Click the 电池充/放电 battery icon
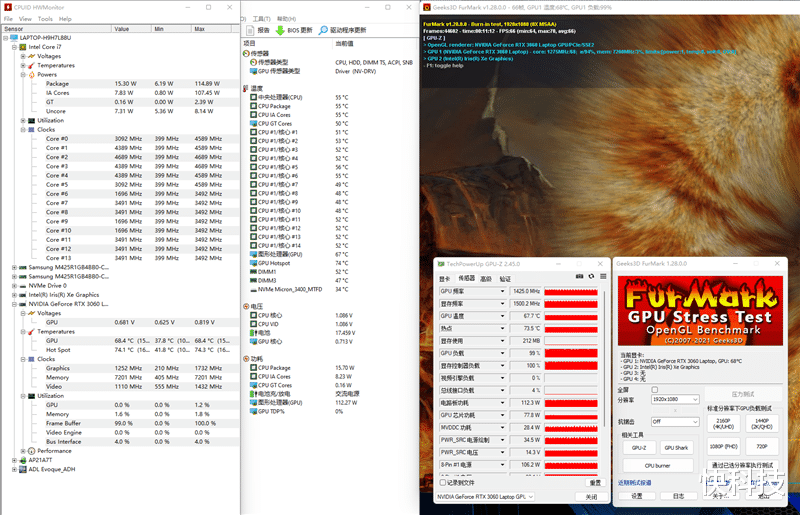Image resolution: width=800 pixels, height=515 pixels. 253,394
